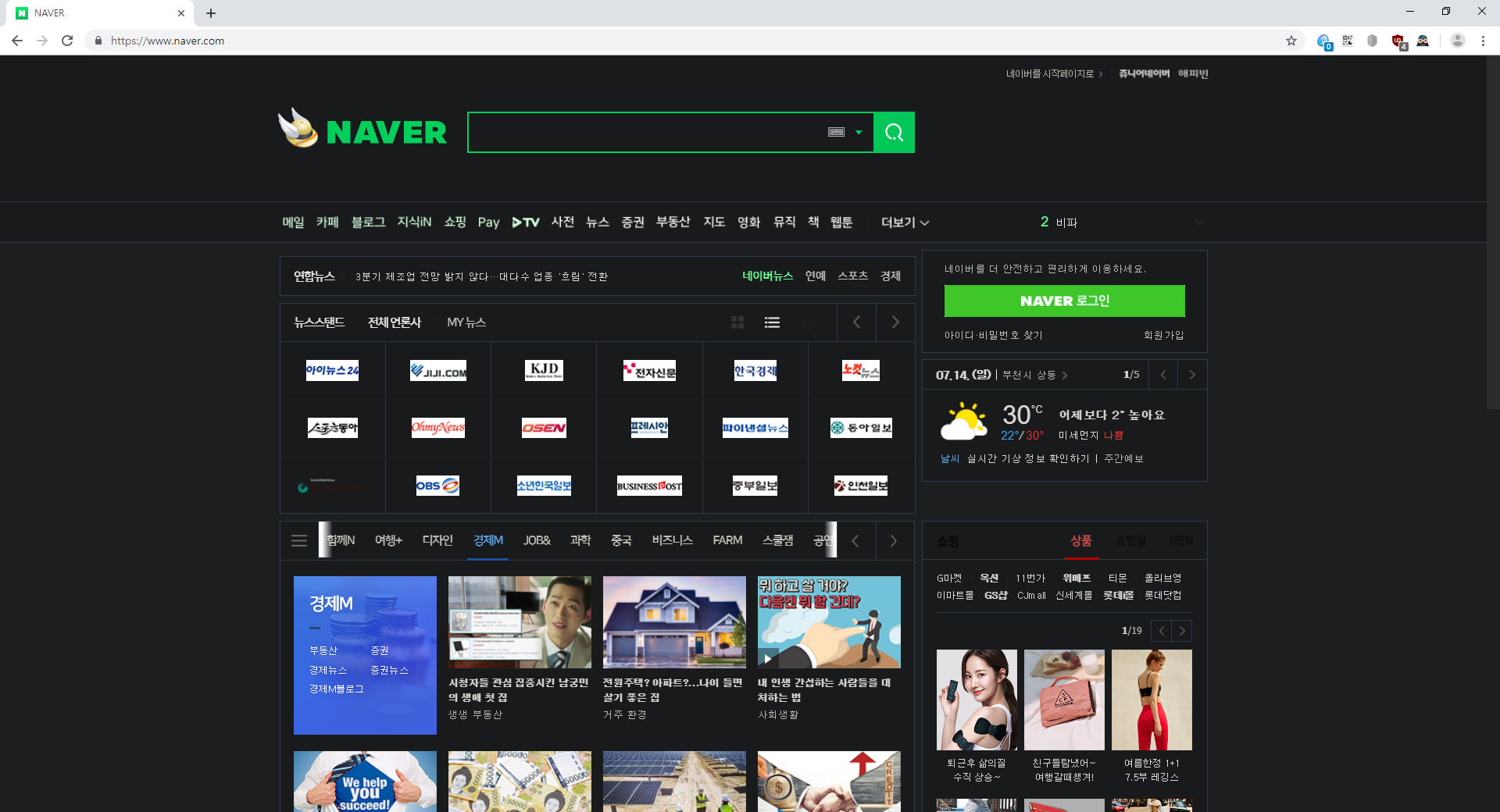Expand the trending searches ranking chevron
This screenshot has height=812, width=1500.
[1198, 223]
